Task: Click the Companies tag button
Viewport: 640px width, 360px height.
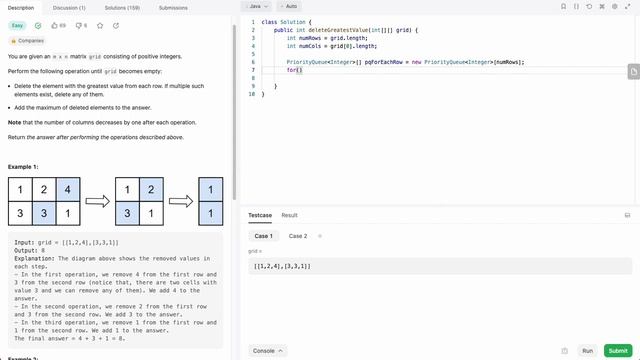Action: coord(27,41)
